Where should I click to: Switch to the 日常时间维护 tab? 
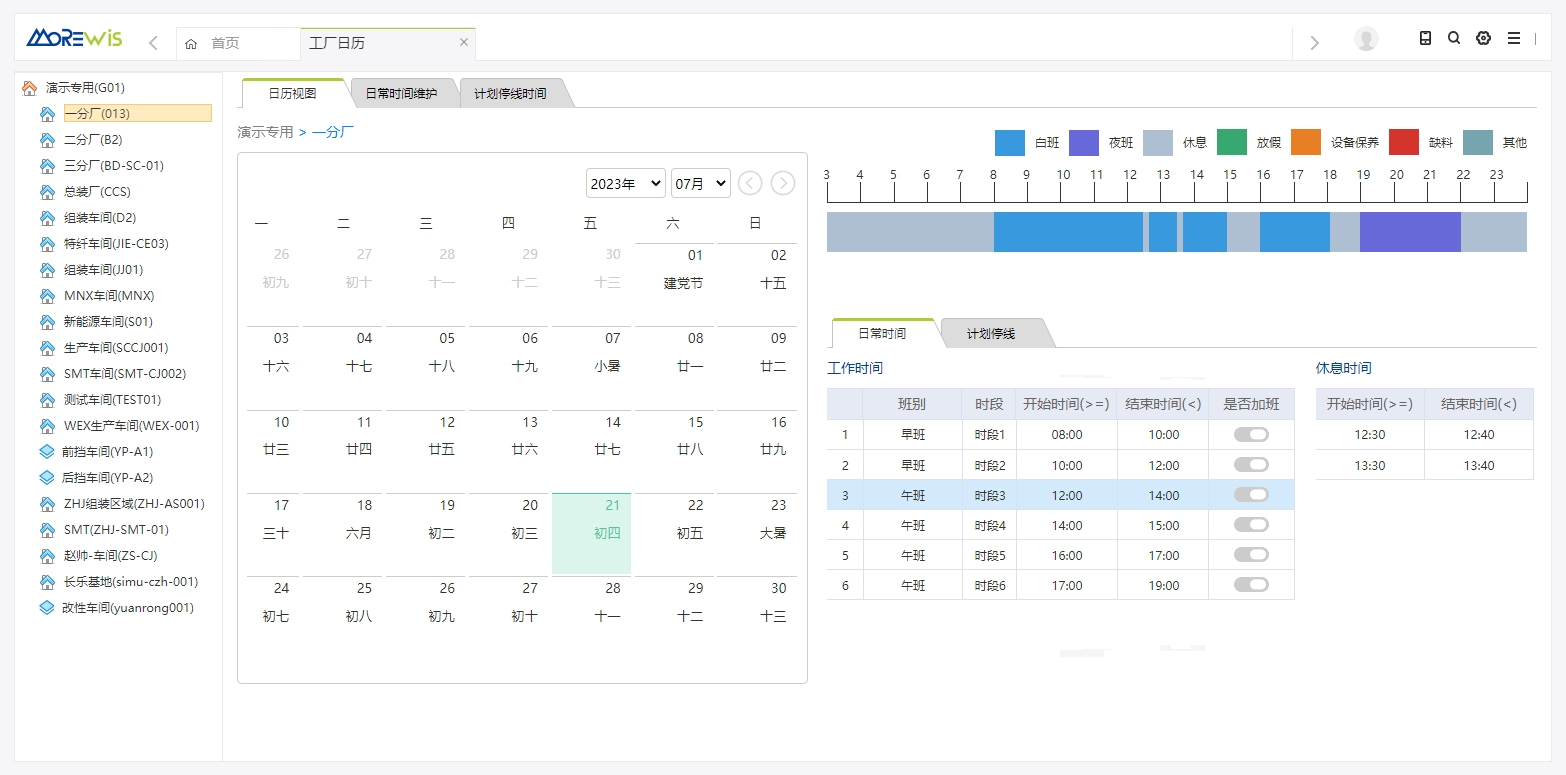(401, 93)
